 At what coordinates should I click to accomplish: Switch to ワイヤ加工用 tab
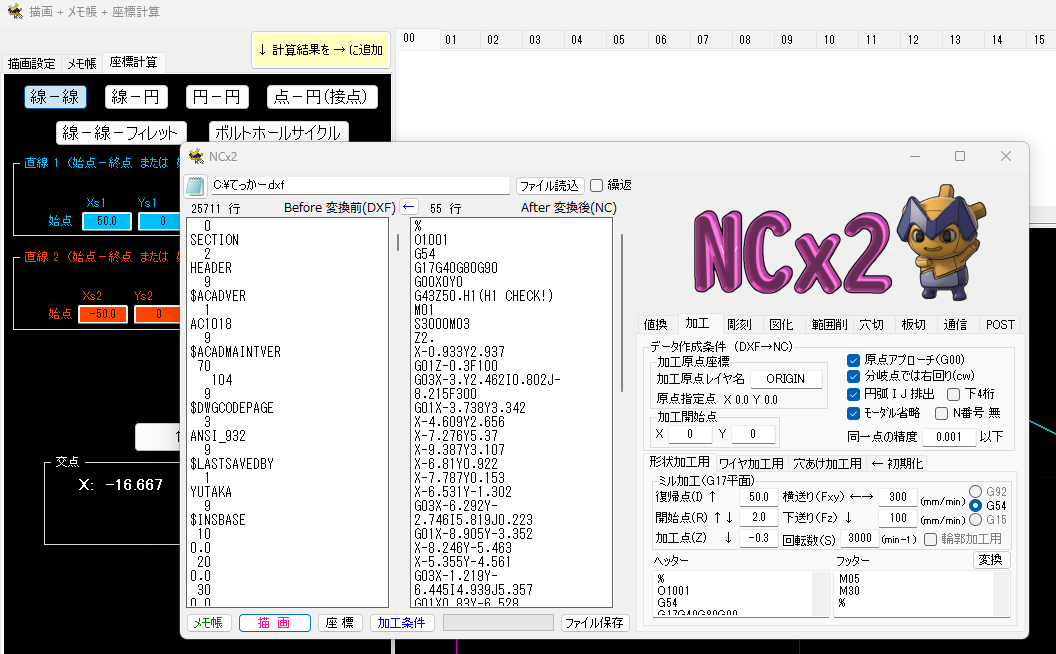coord(751,463)
